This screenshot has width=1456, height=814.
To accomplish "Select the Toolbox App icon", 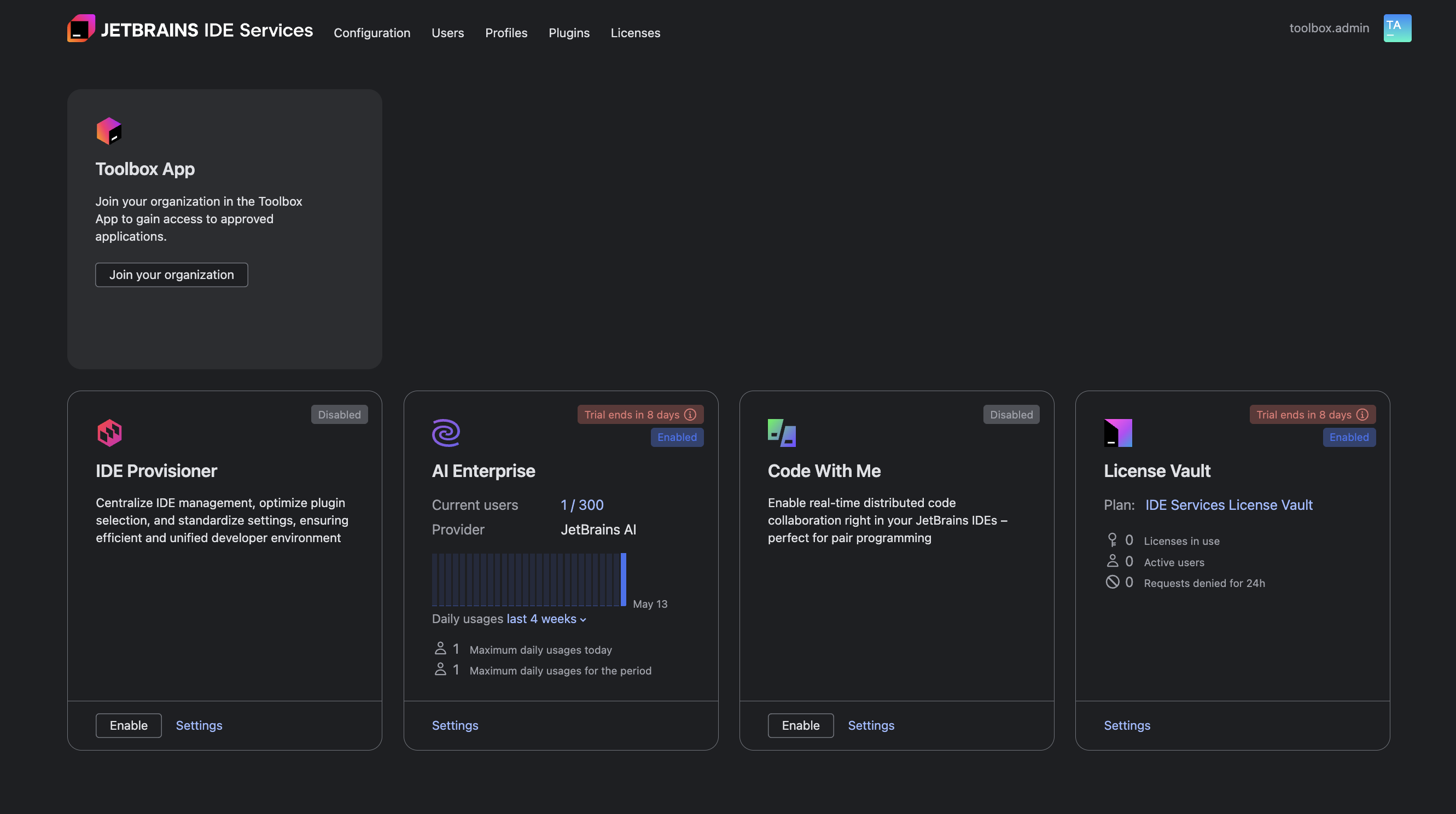I will click(108, 131).
